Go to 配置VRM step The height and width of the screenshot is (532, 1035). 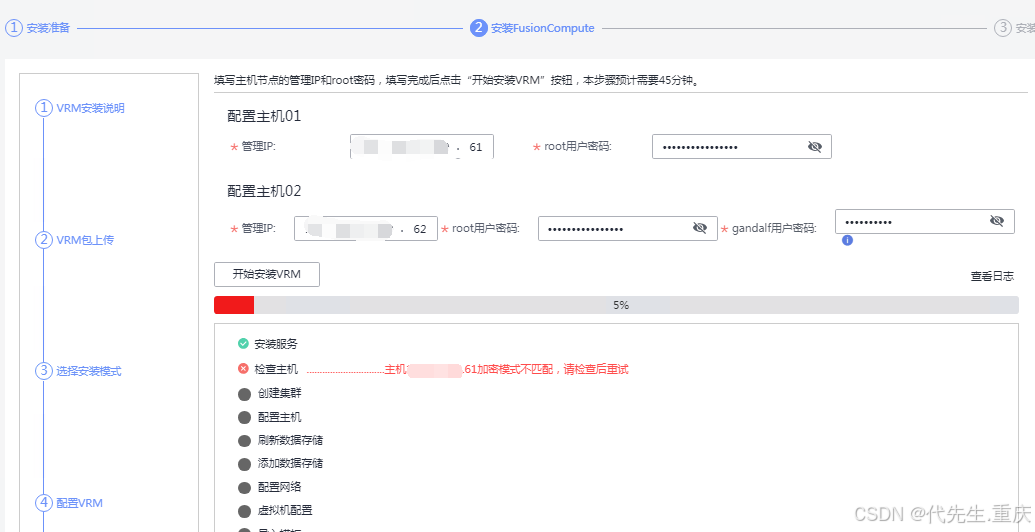(x=79, y=503)
